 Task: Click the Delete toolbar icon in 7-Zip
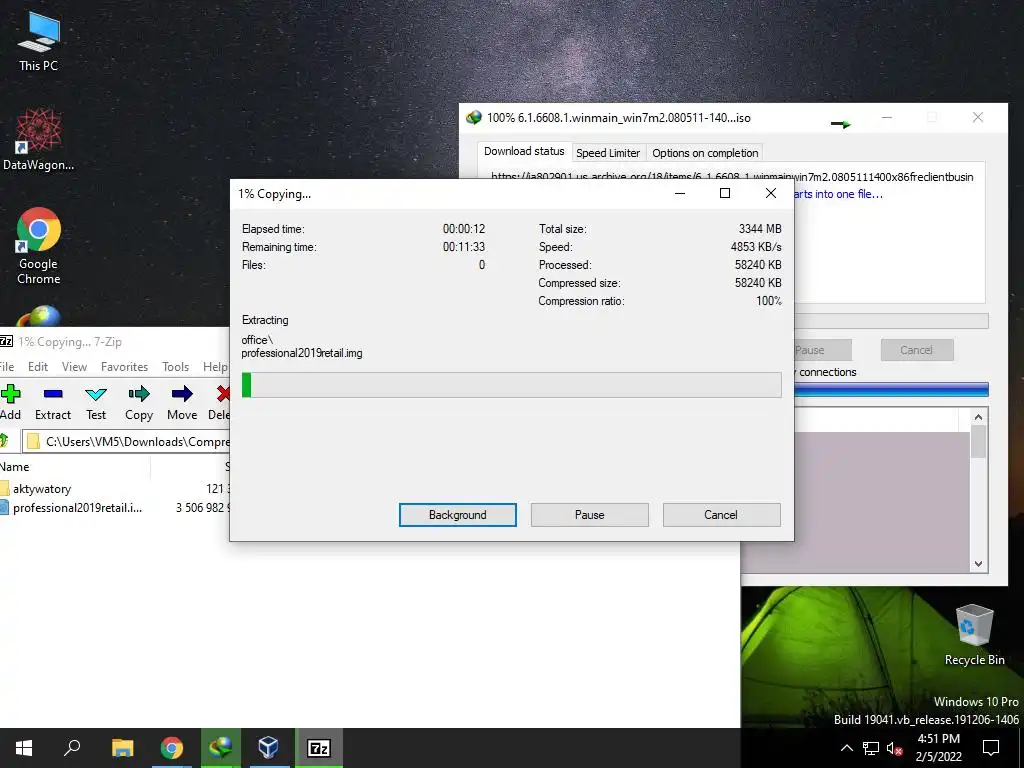pos(223,394)
